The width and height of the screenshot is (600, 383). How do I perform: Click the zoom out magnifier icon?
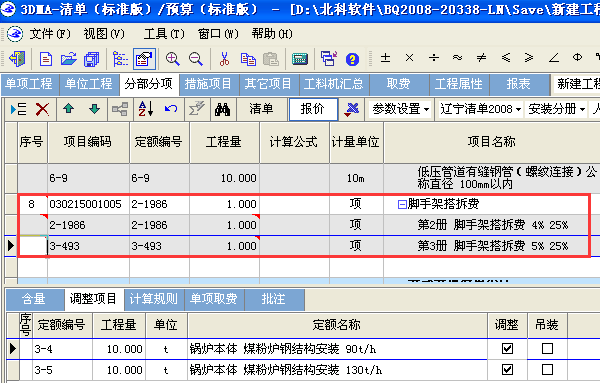(x=196, y=59)
